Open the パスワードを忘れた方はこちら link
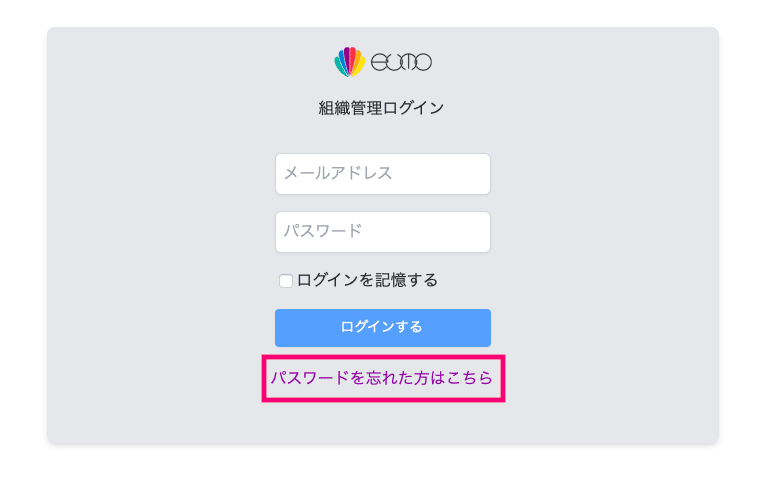Screen dimensions: 762x484 pos(382,378)
